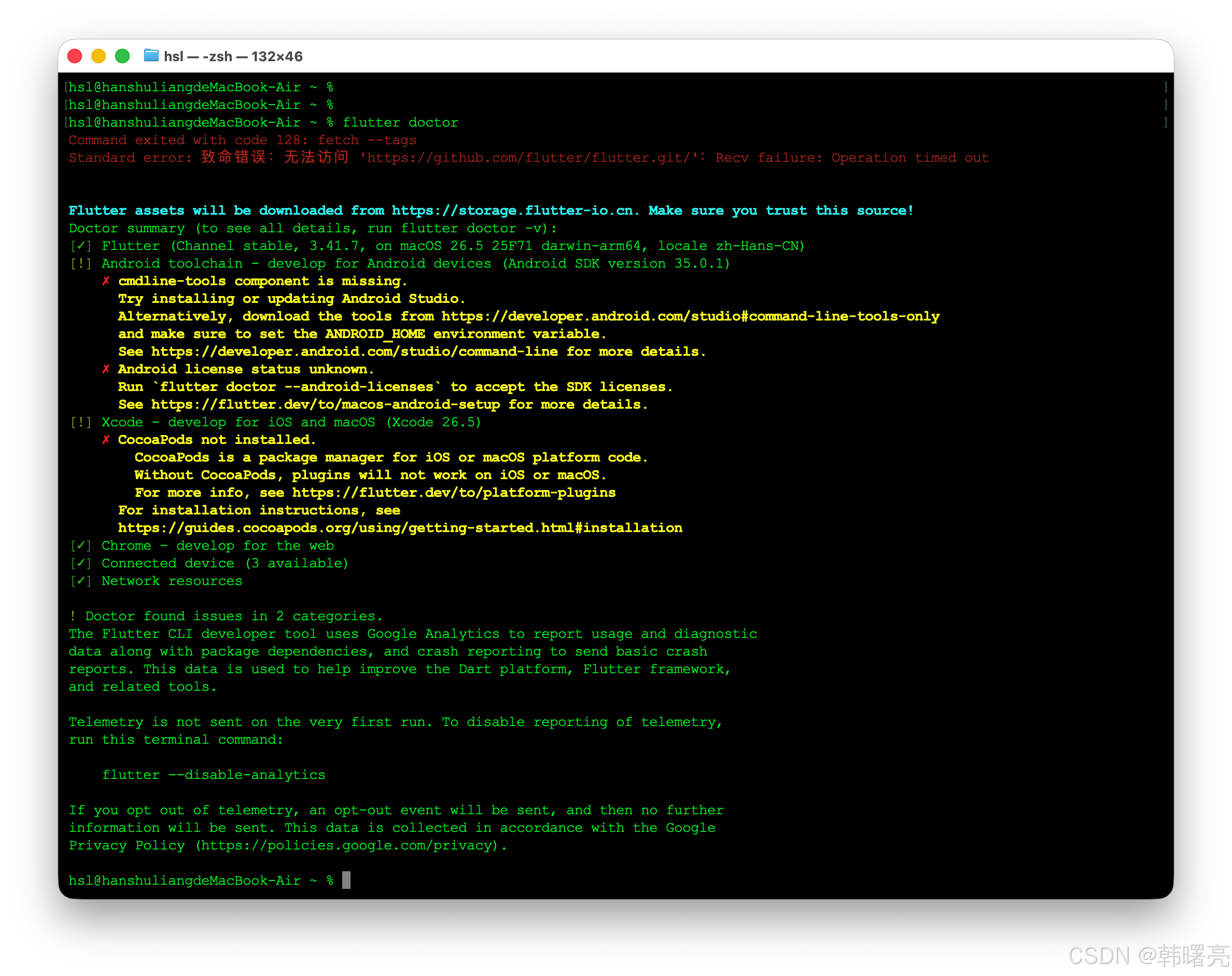
Task: Click 'Make sure you trust this source!' text
Action: point(781,211)
